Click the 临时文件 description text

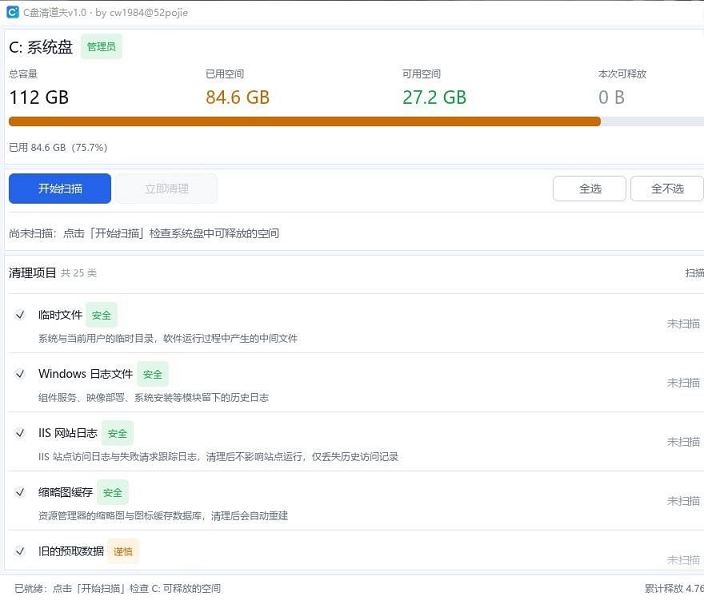click(168, 338)
